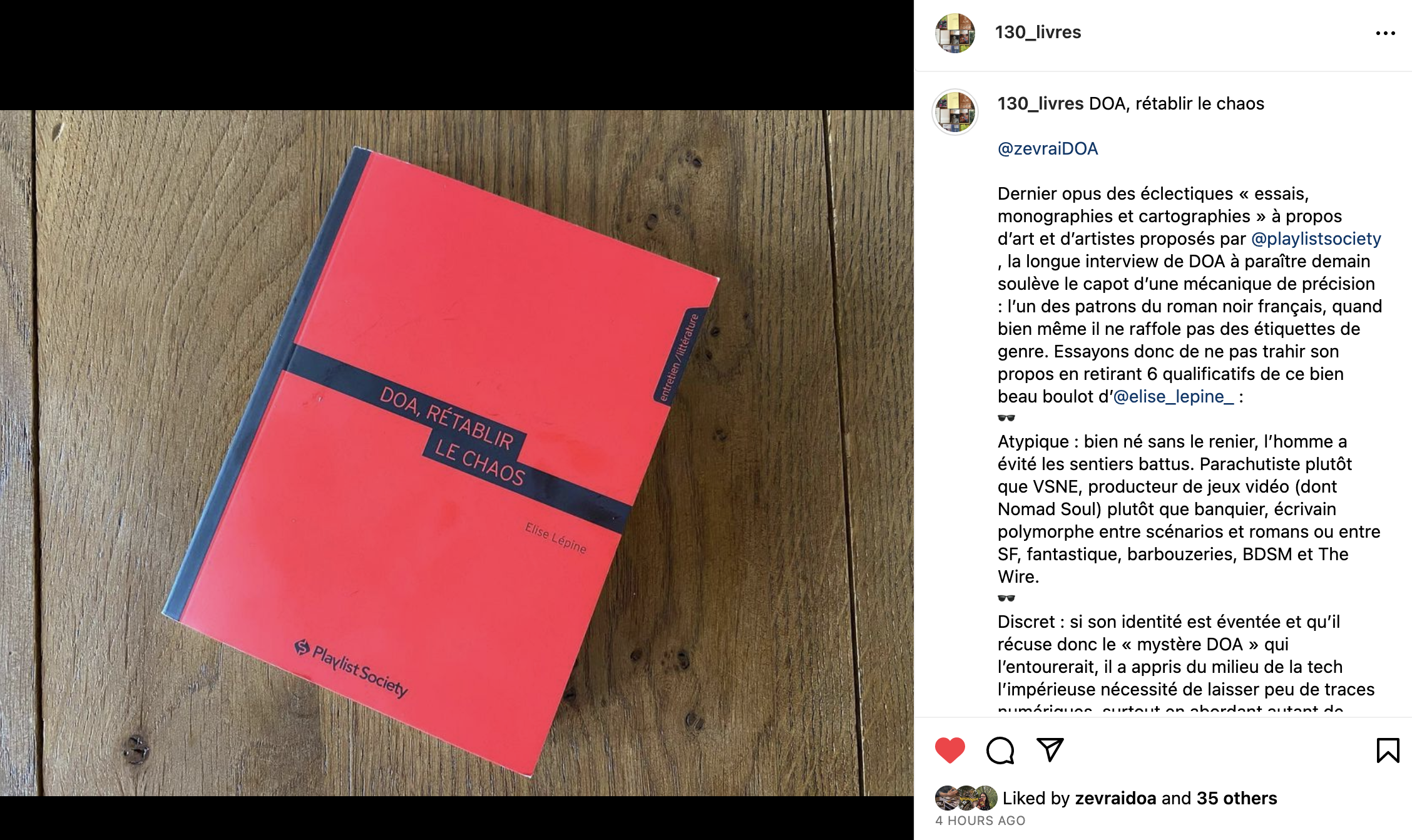This screenshot has width=1412, height=840.
Task: Follow the @elise_lepine_ mention
Action: coord(1174,396)
